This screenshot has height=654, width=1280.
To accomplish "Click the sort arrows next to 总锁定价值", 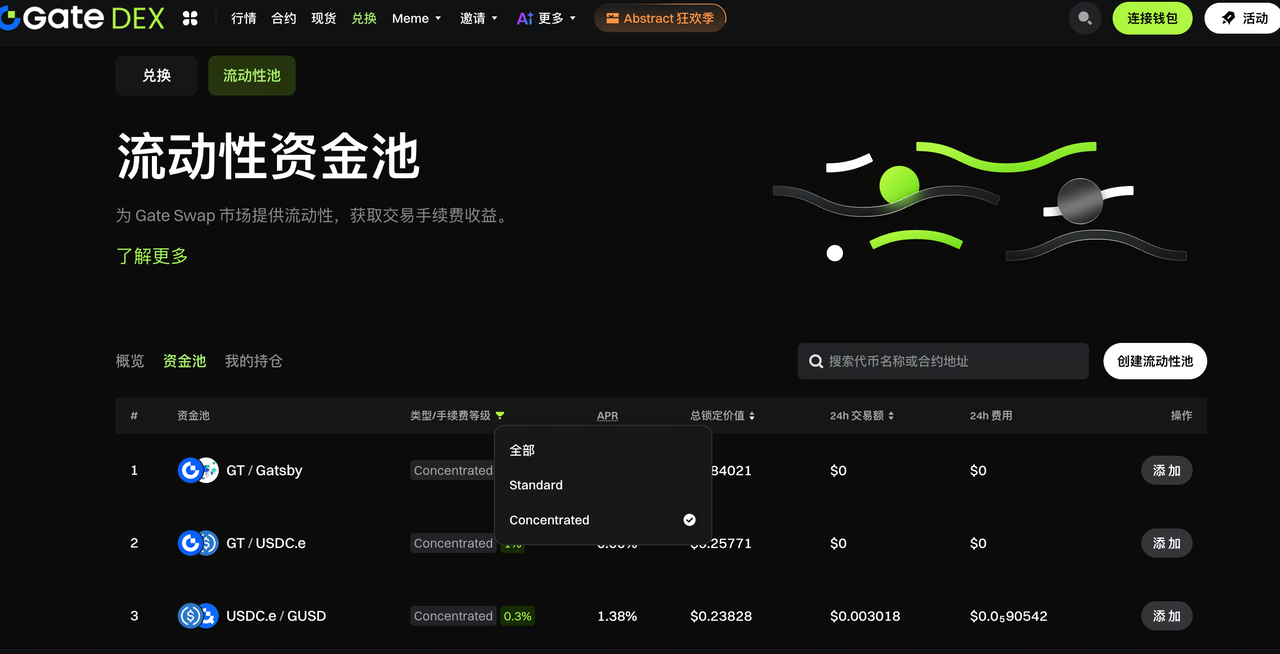I will (752, 415).
